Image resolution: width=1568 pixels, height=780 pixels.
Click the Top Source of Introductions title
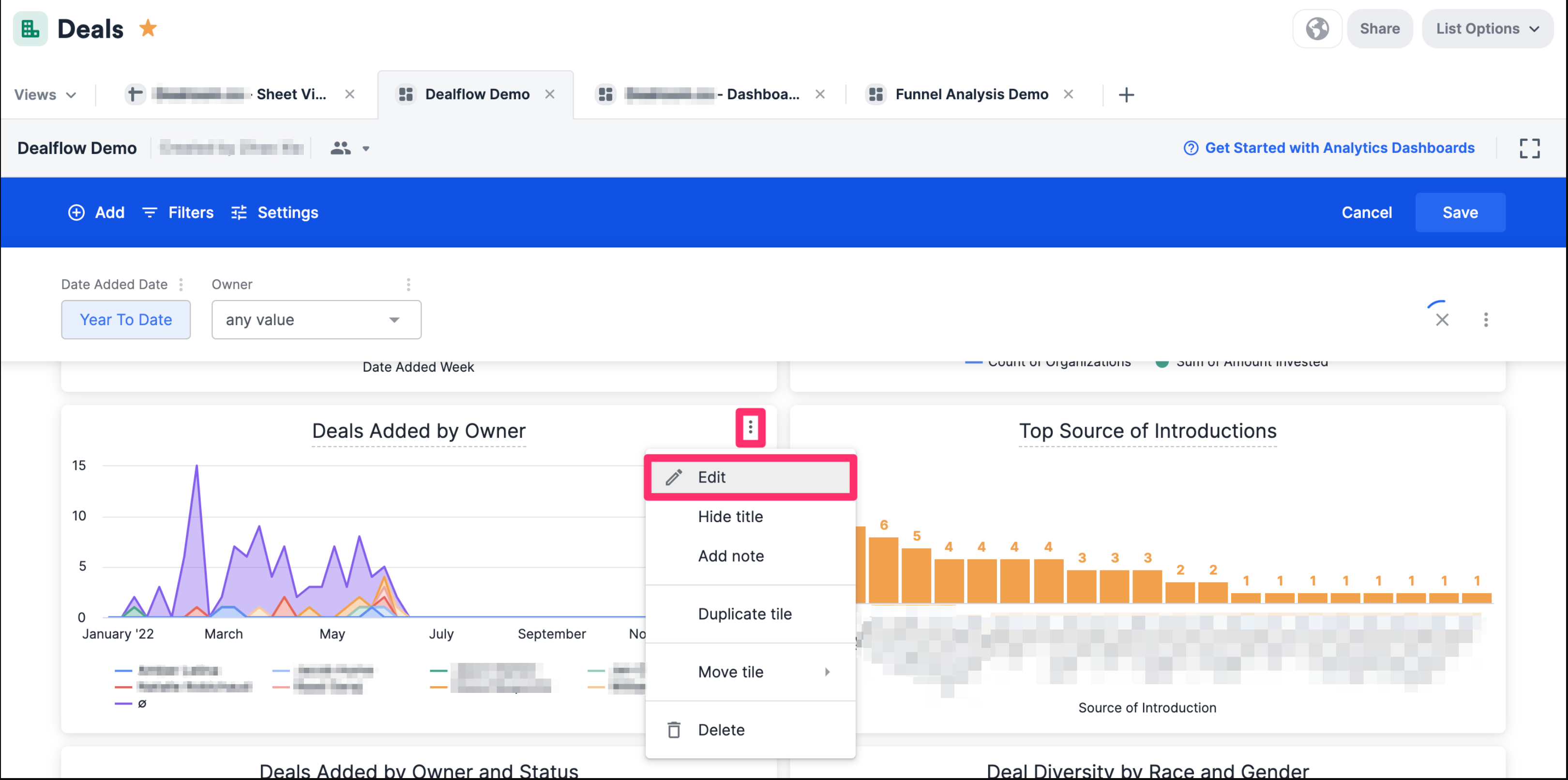point(1147,431)
